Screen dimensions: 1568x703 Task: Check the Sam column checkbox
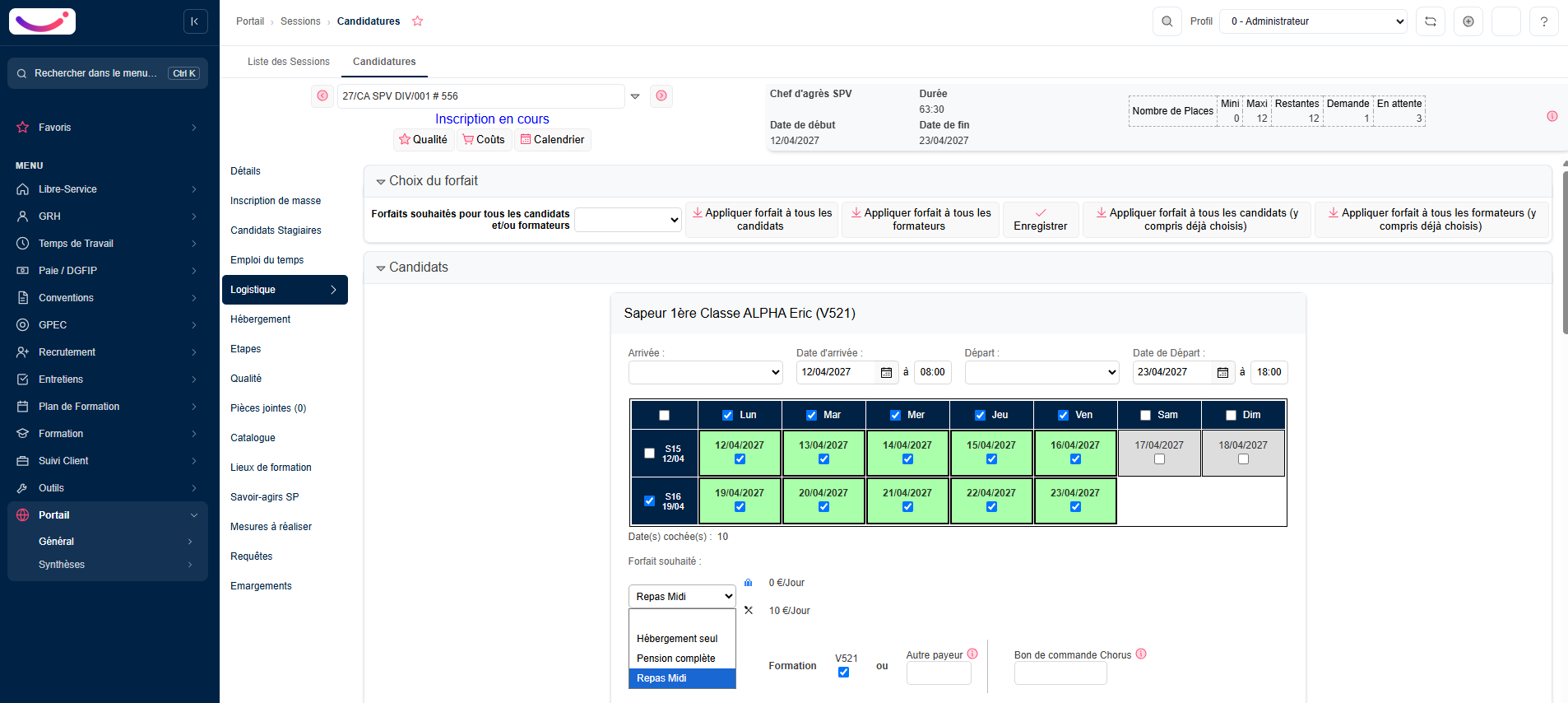[1145, 416]
